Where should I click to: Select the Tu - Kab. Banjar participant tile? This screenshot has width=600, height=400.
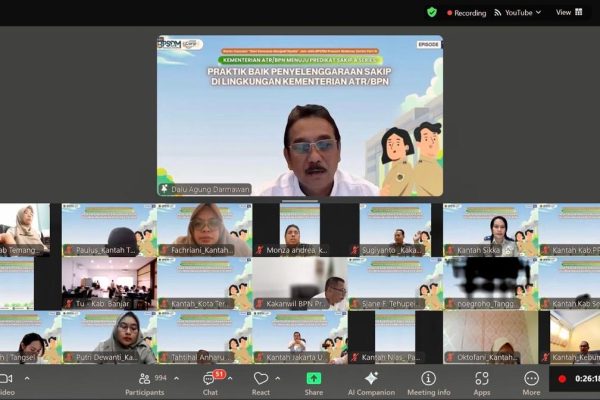pos(109,283)
